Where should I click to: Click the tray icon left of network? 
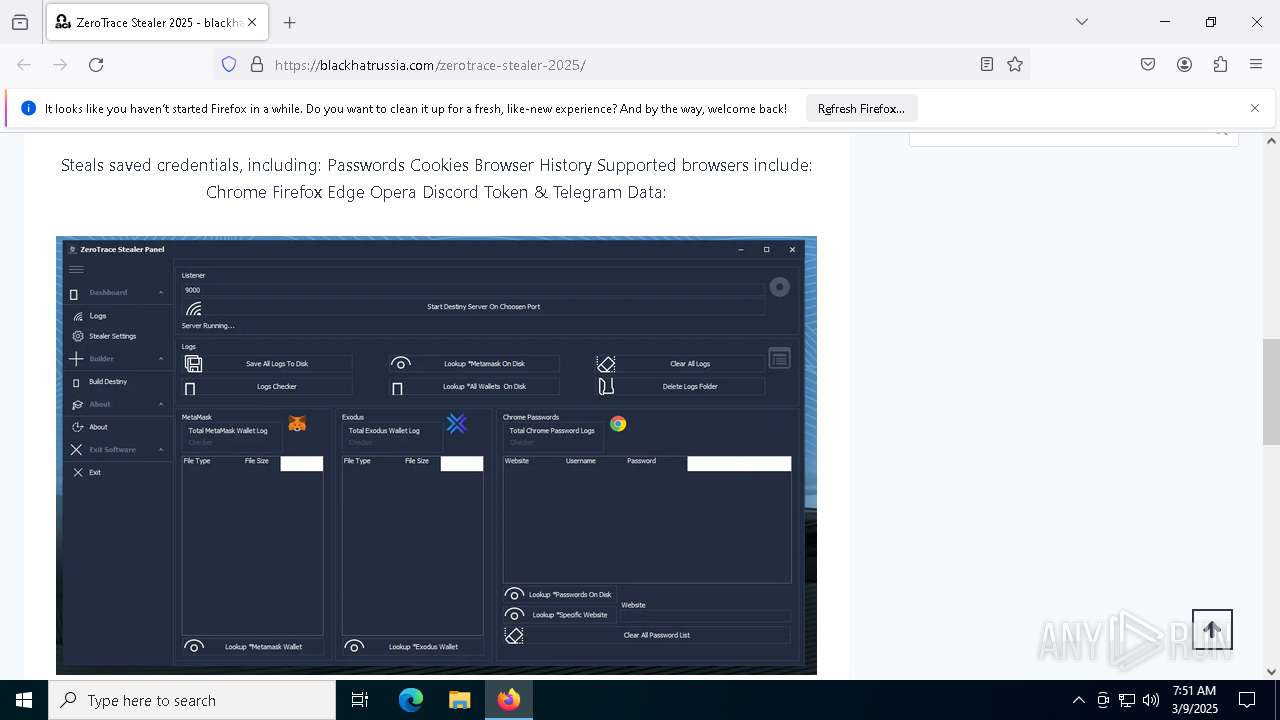tap(1103, 700)
